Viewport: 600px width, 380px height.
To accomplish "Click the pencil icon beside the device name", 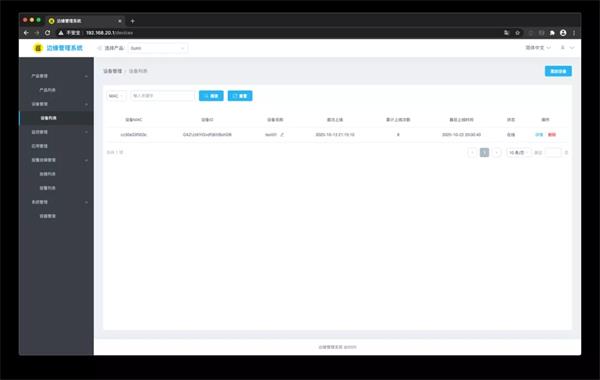I will click(x=282, y=135).
